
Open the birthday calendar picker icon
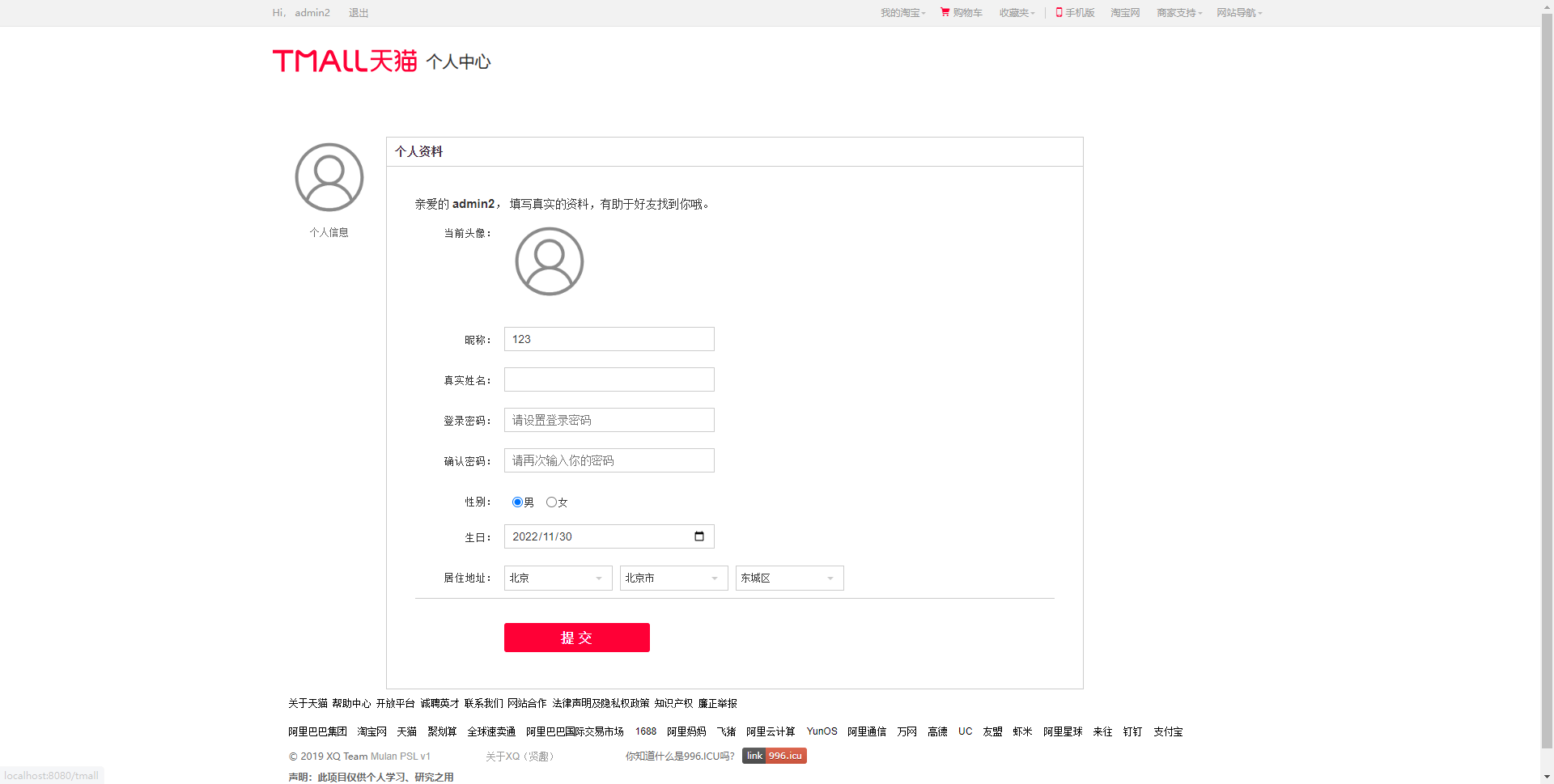699,536
